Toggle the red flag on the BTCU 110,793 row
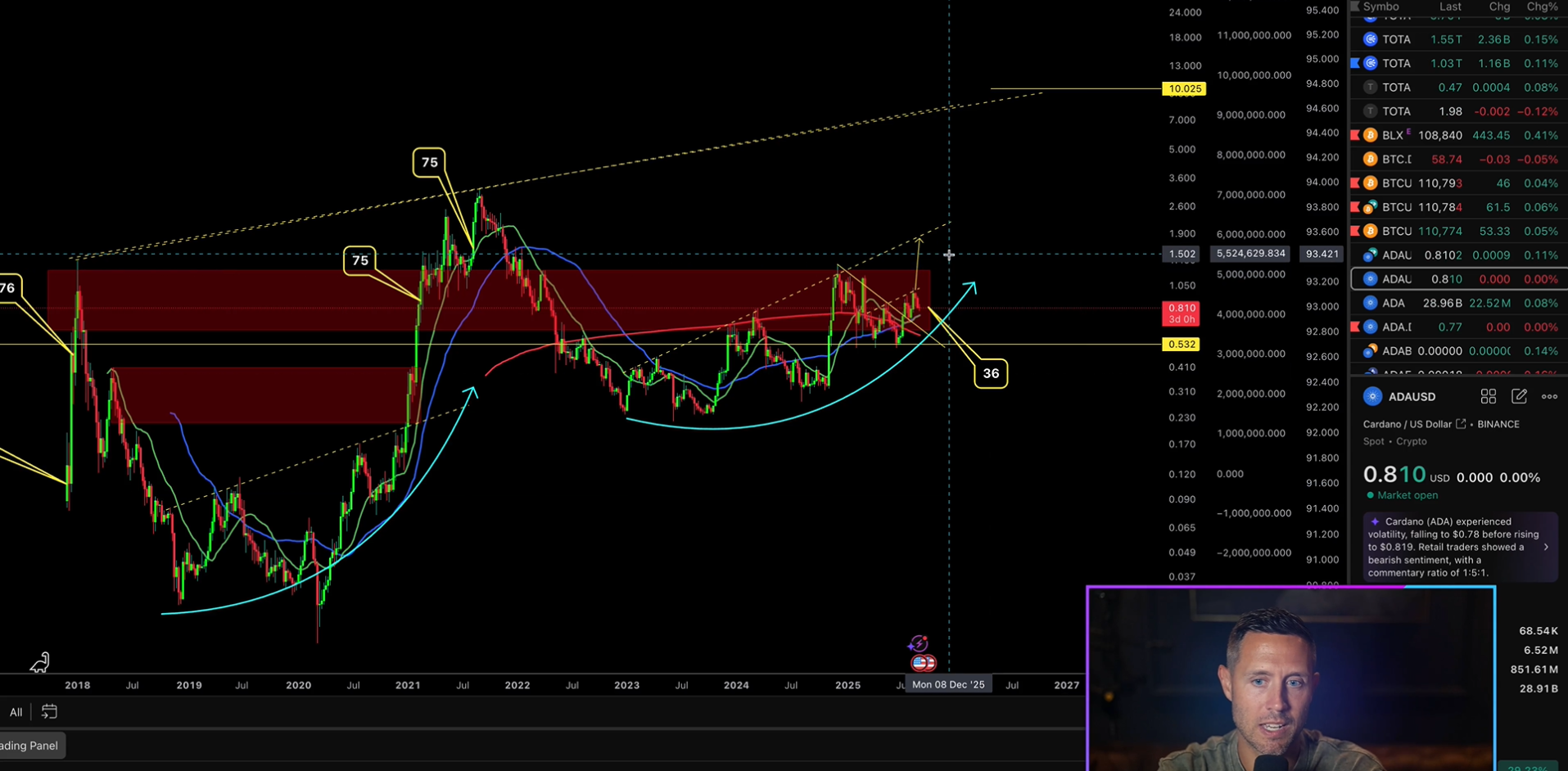This screenshot has width=1568, height=771. [1355, 183]
